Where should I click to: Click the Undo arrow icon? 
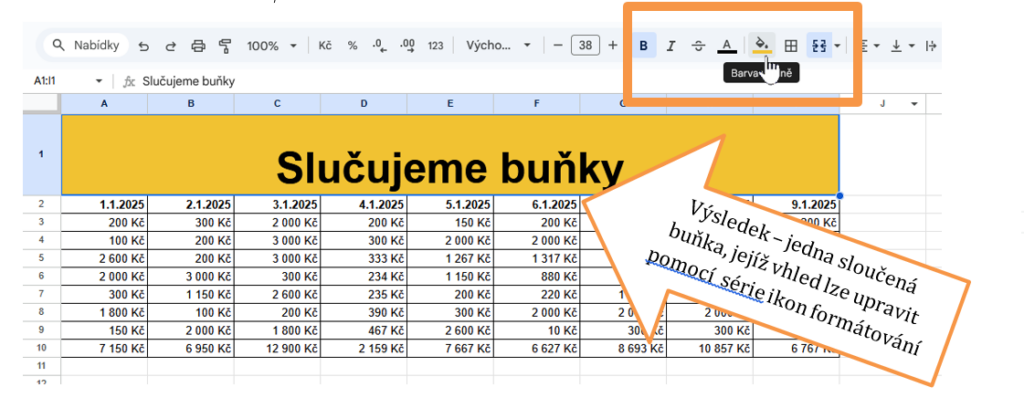(144, 46)
